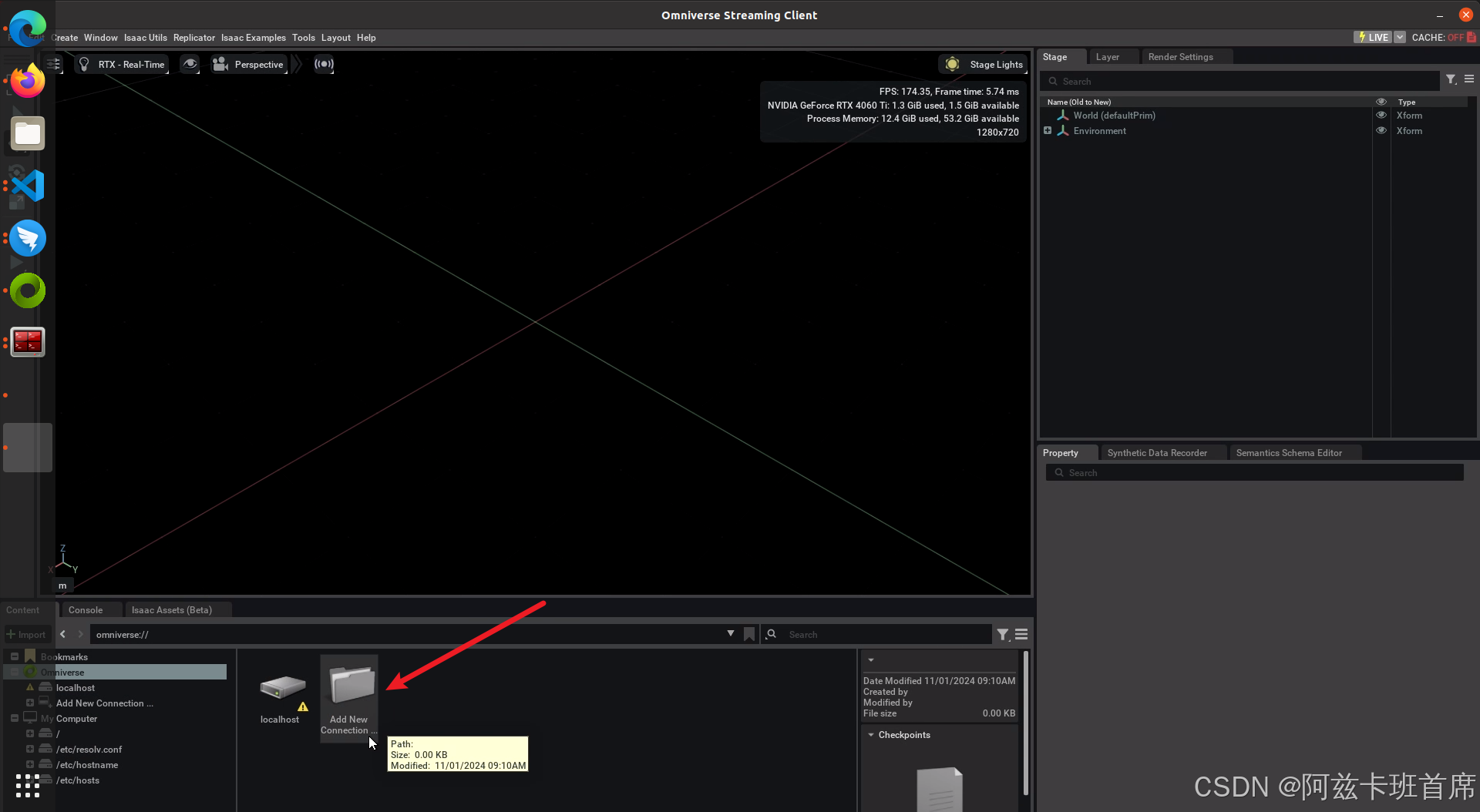The image size is (1480, 812).
Task: Go back in the content browser
Action: [62, 634]
